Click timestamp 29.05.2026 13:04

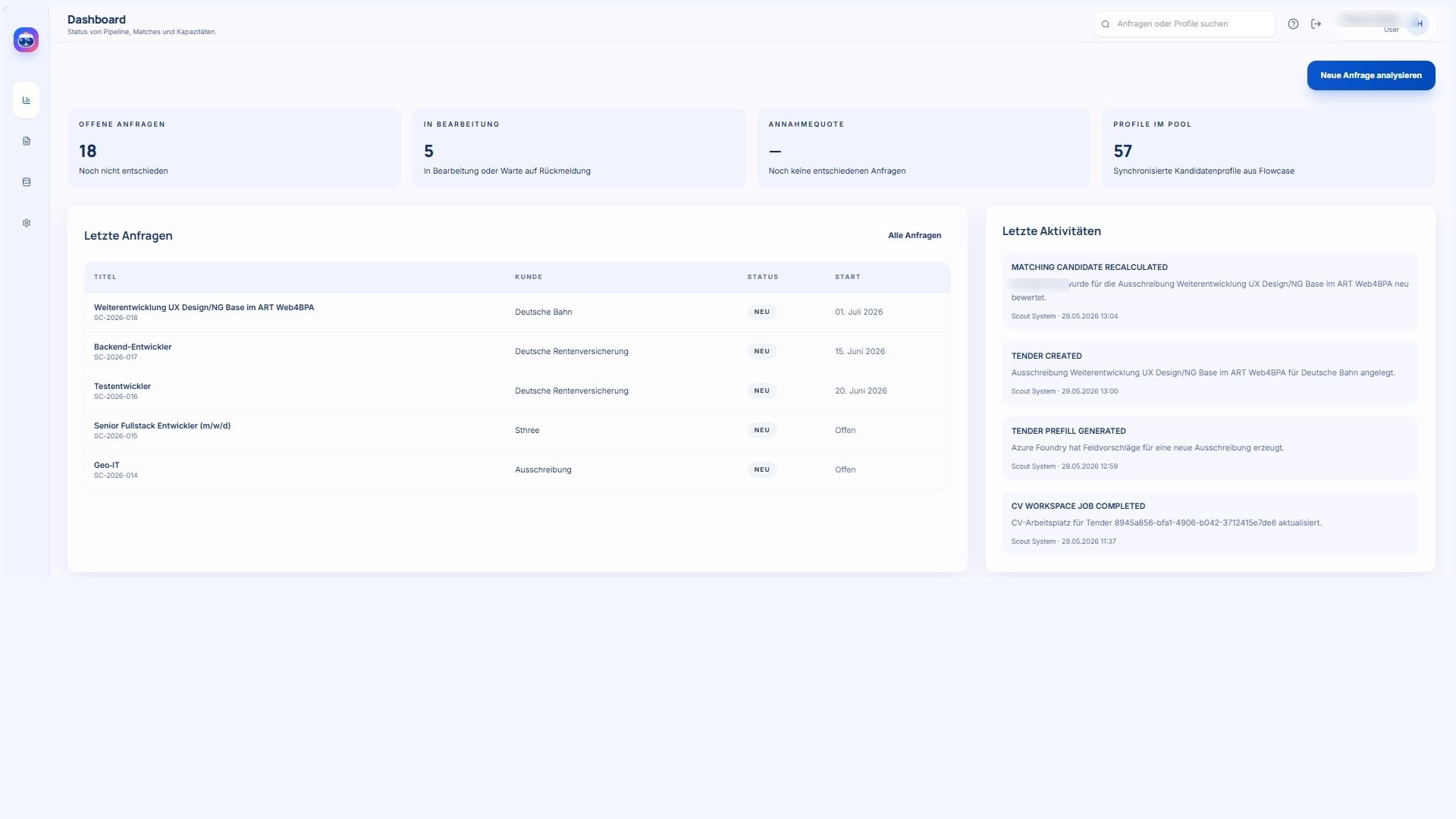(1089, 317)
